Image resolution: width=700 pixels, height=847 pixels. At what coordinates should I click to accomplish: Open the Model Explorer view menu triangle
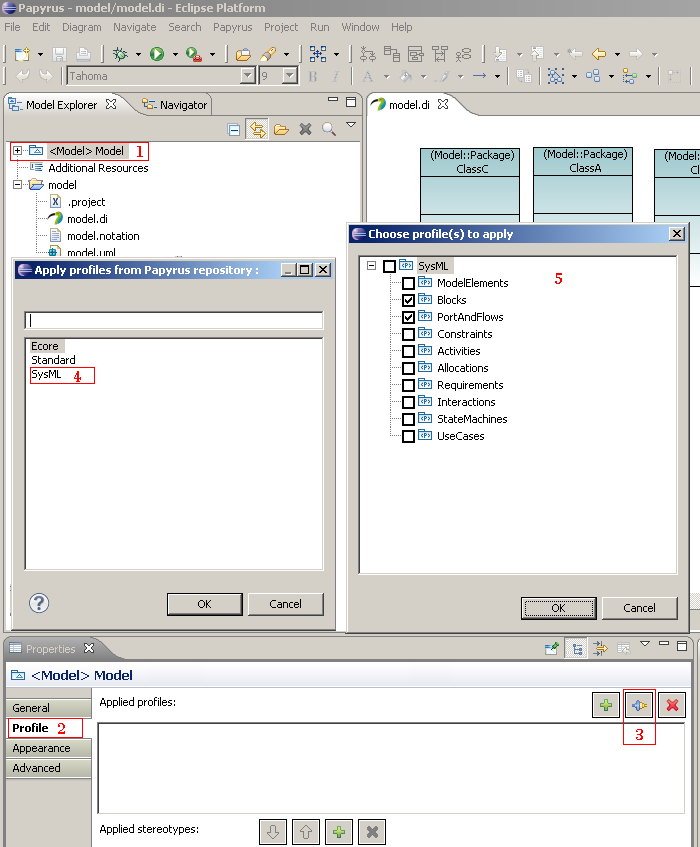[351, 125]
